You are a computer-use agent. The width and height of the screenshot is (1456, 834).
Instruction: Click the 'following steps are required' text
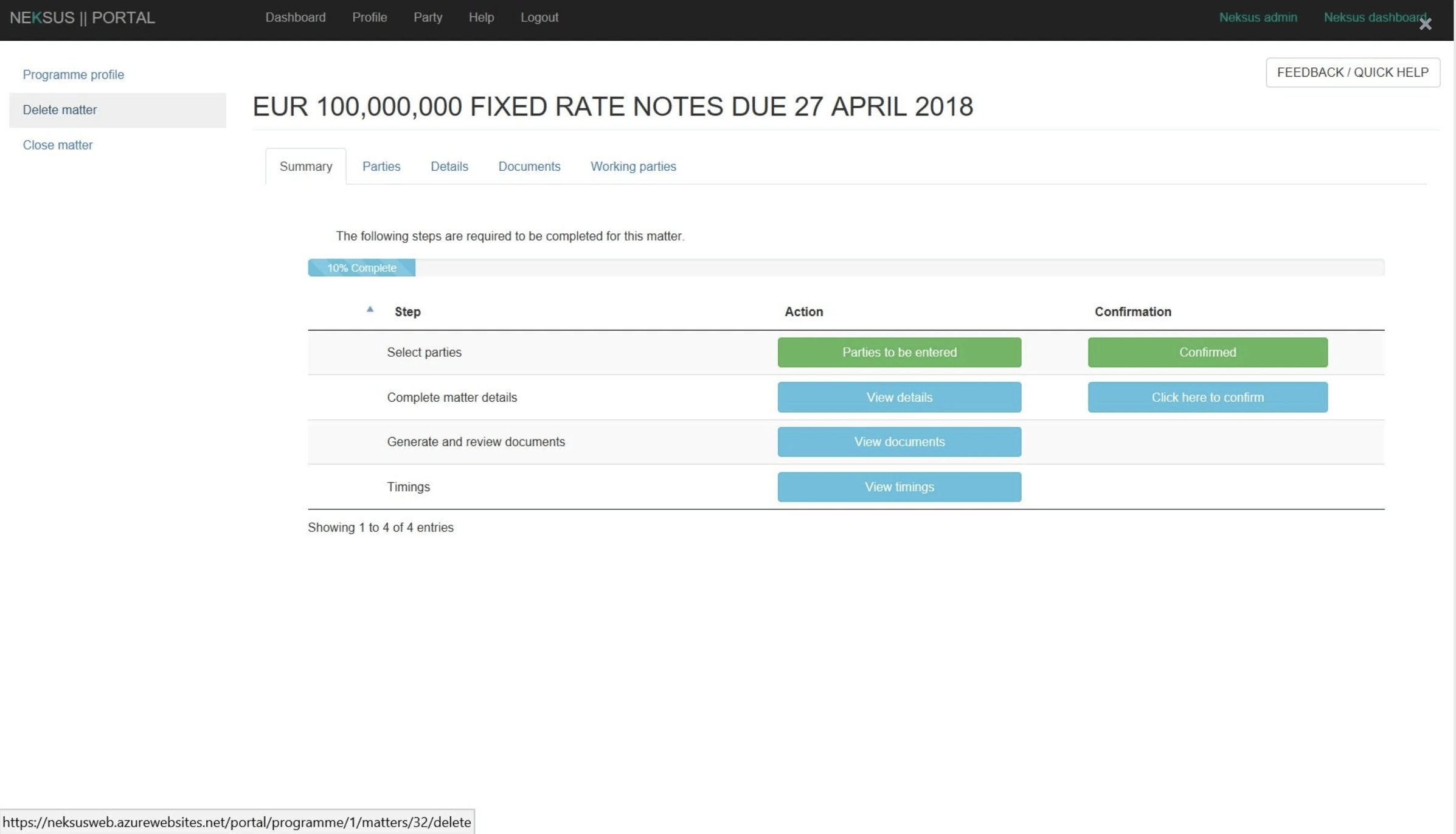coord(510,236)
